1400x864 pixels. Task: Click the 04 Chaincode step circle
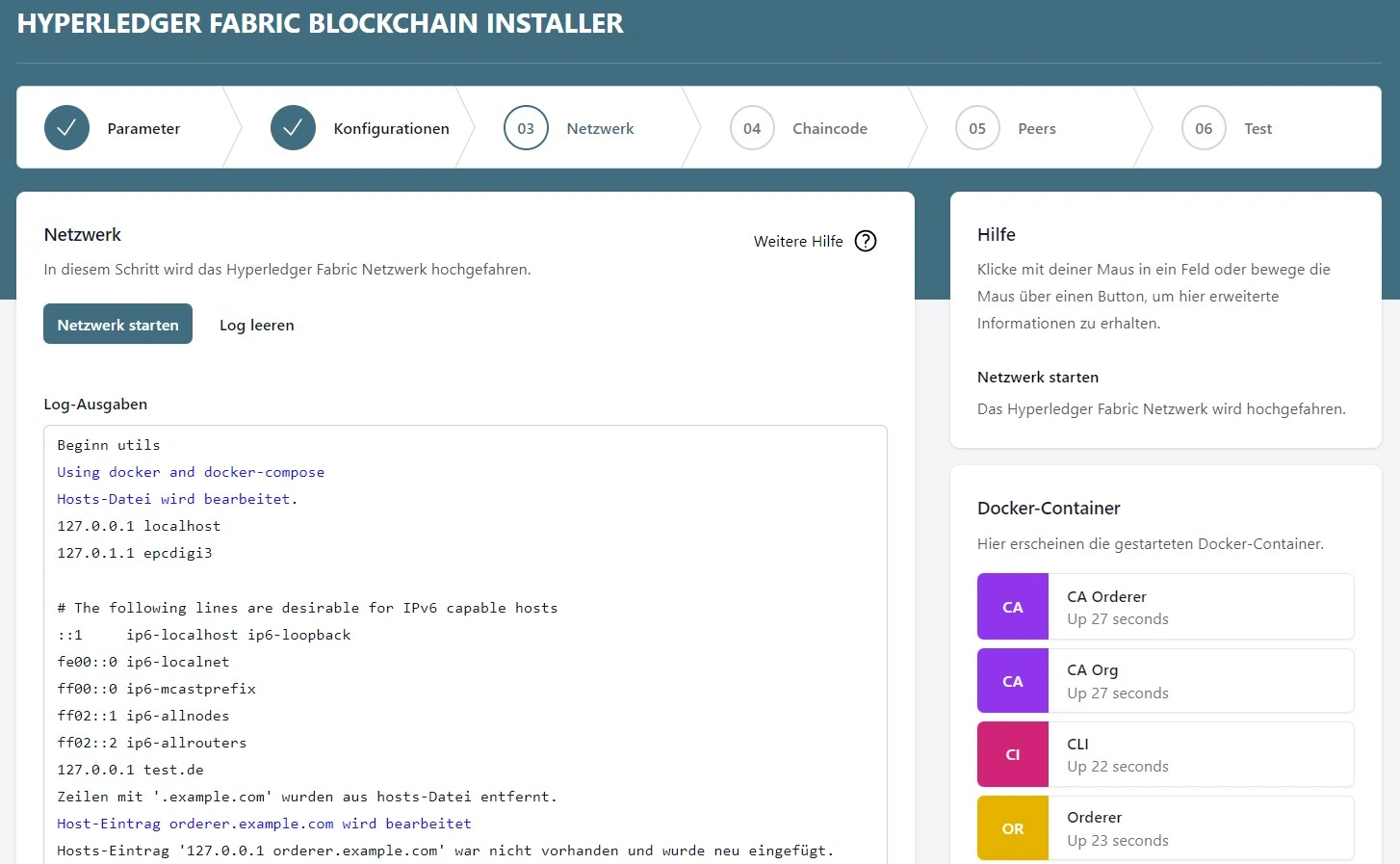752,128
